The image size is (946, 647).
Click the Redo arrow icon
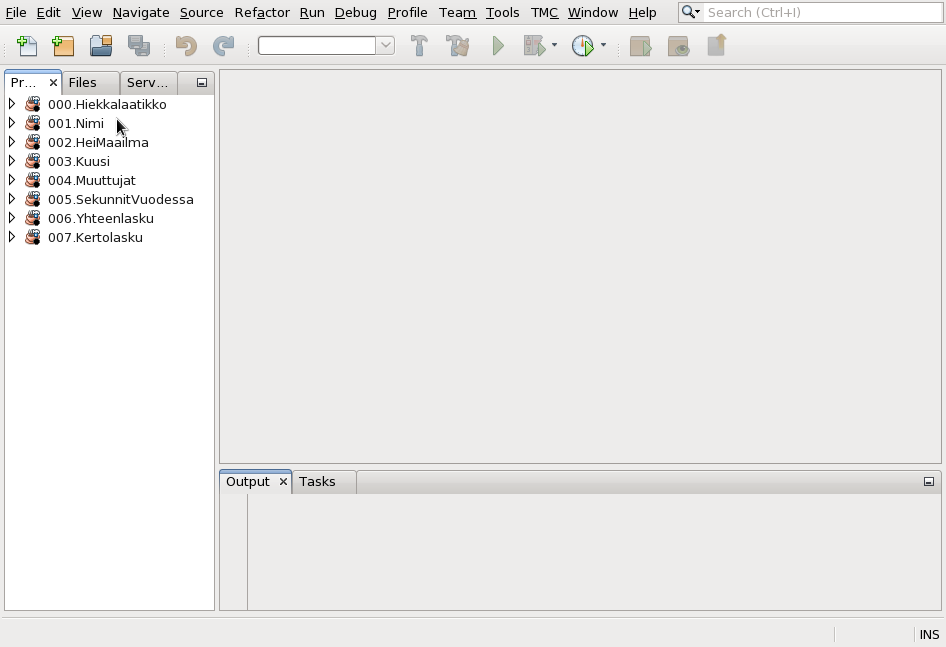coord(224,46)
